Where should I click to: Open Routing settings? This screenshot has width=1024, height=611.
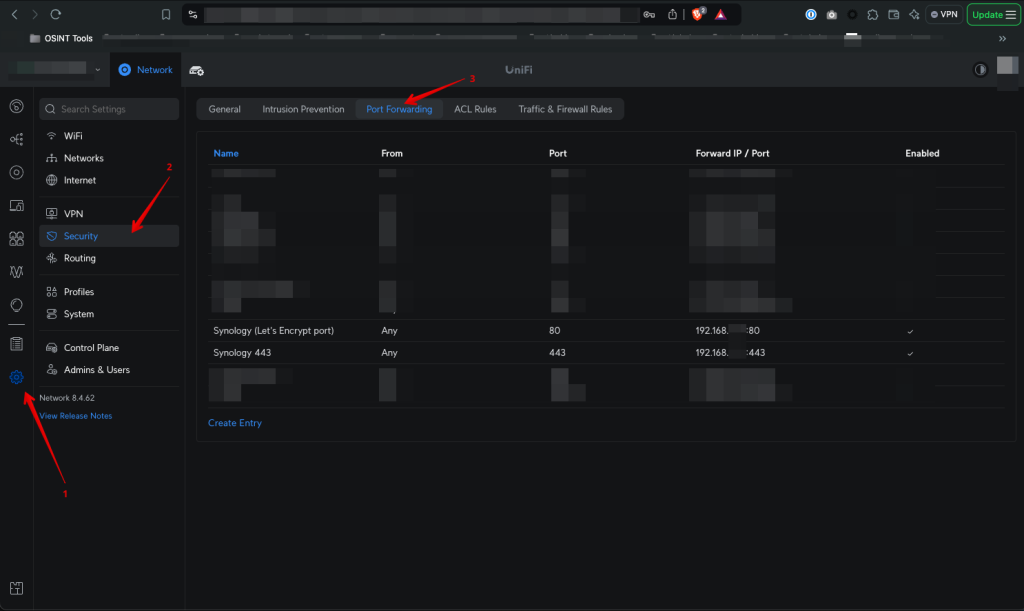coord(109,258)
